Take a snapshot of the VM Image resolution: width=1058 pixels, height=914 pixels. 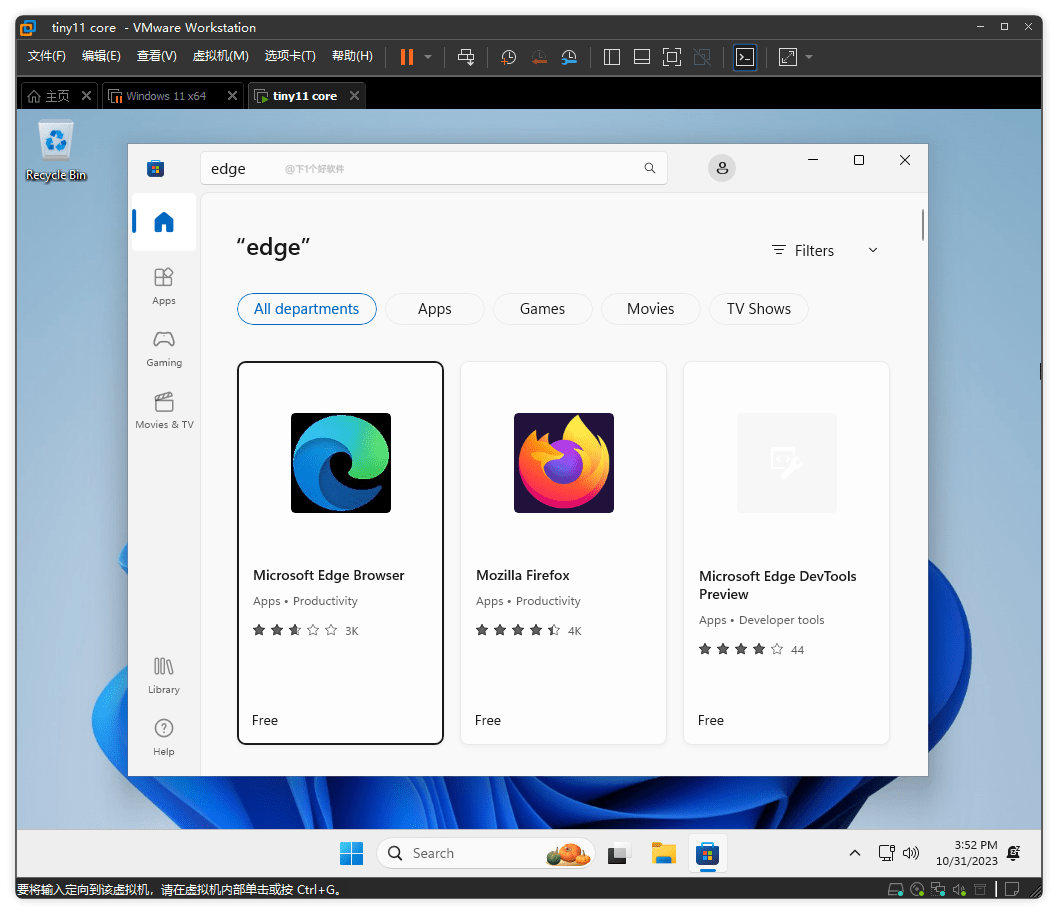508,57
